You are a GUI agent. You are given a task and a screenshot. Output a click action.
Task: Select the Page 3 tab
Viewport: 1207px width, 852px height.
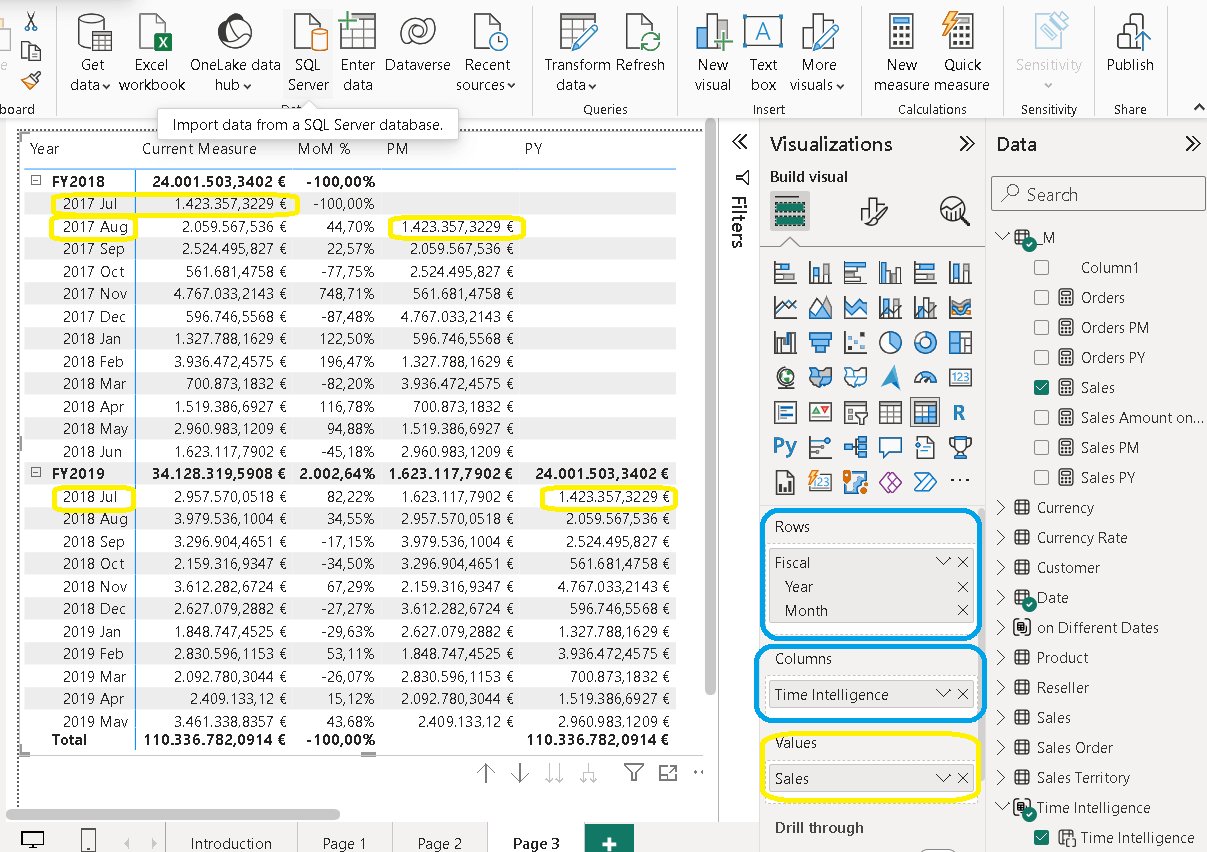pyautogui.click(x=536, y=843)
